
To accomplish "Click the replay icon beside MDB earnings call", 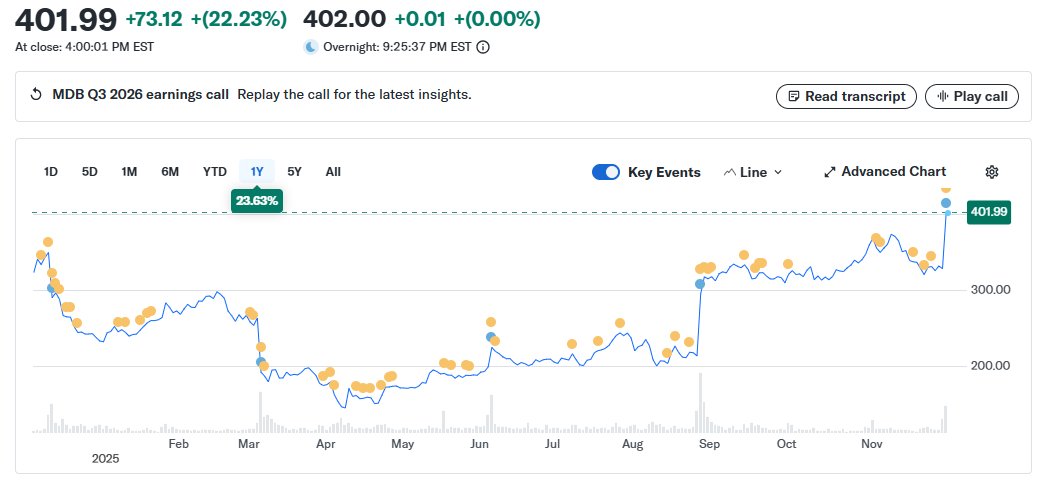I will click(37, 95).
